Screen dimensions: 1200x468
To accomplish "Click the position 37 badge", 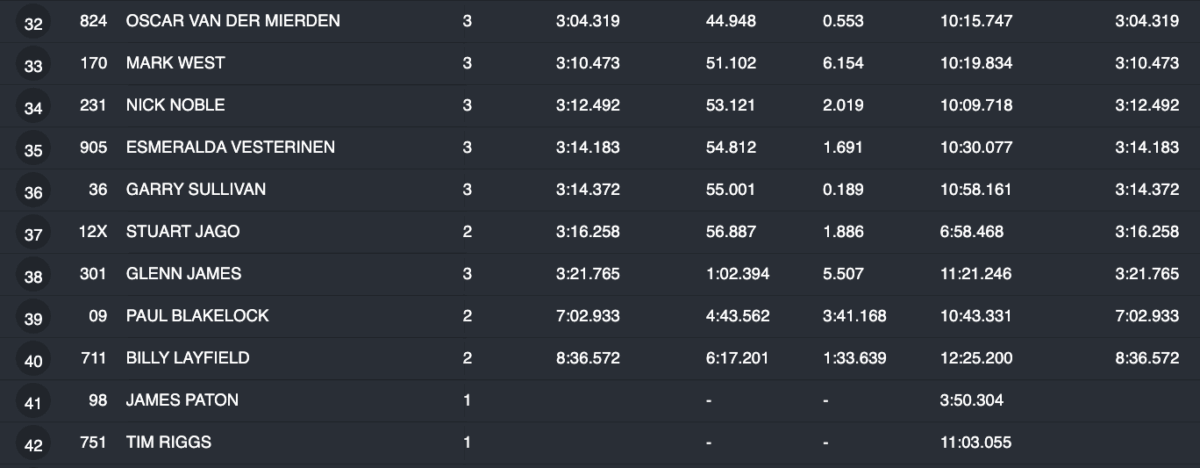I will tap(33, 234).
